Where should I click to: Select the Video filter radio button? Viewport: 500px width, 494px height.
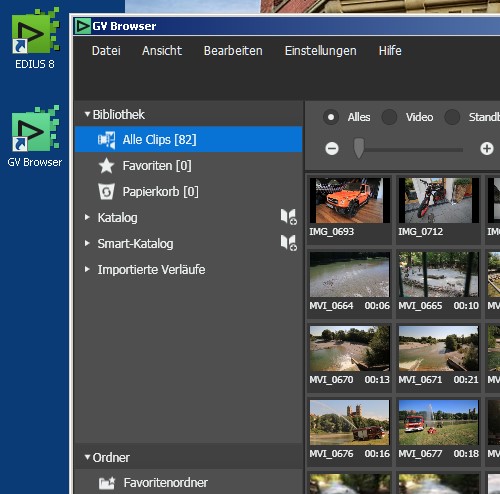(x=389, y=117)
